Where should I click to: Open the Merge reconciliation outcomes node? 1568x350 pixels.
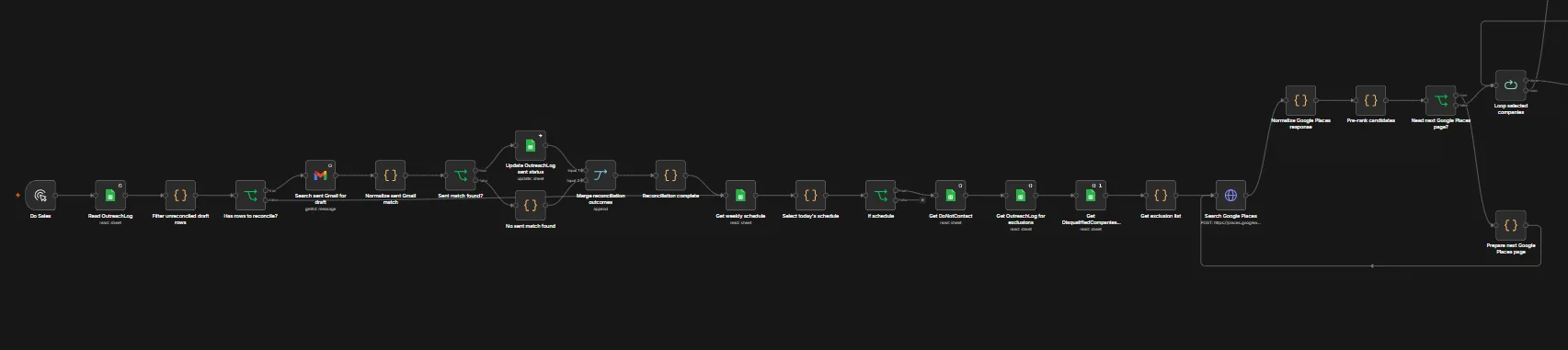[x=601, y=175]
